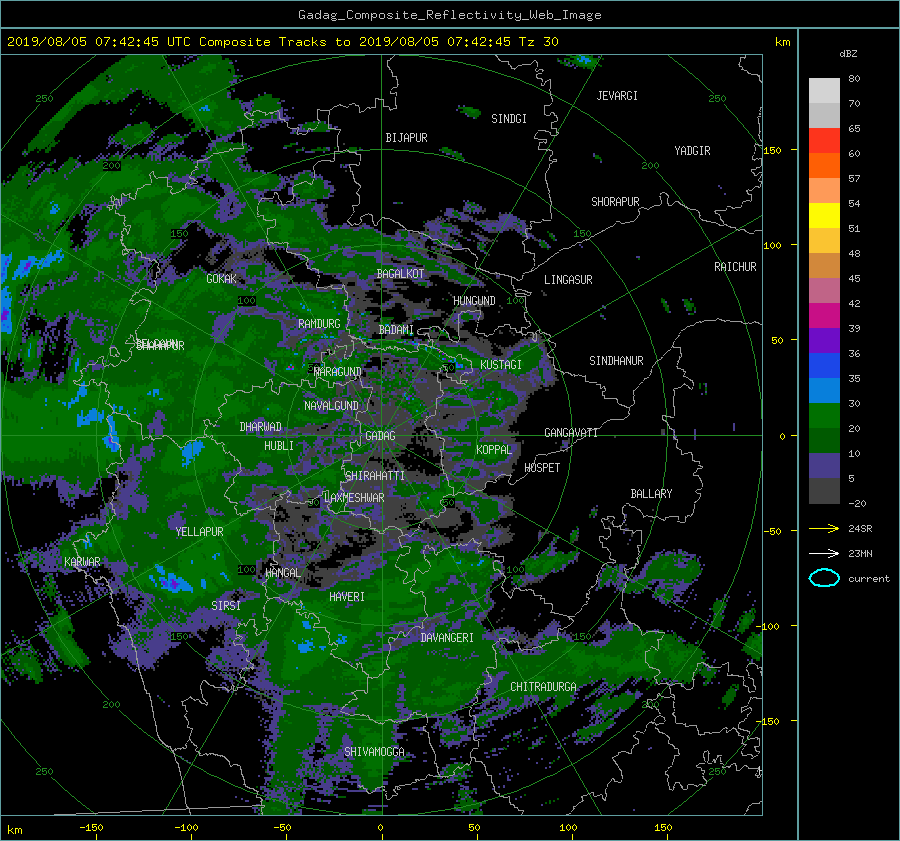Select the light gray 70-80 dBZ swatch
Image resolution: width=900 pixels, height=841 pixels.
click(x=824, y=90)
